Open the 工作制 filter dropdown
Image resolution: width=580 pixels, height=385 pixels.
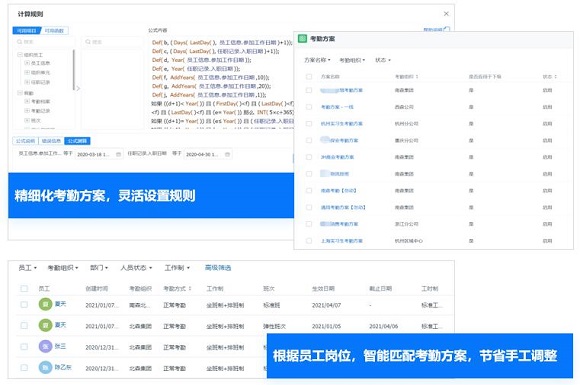point(177,268)
